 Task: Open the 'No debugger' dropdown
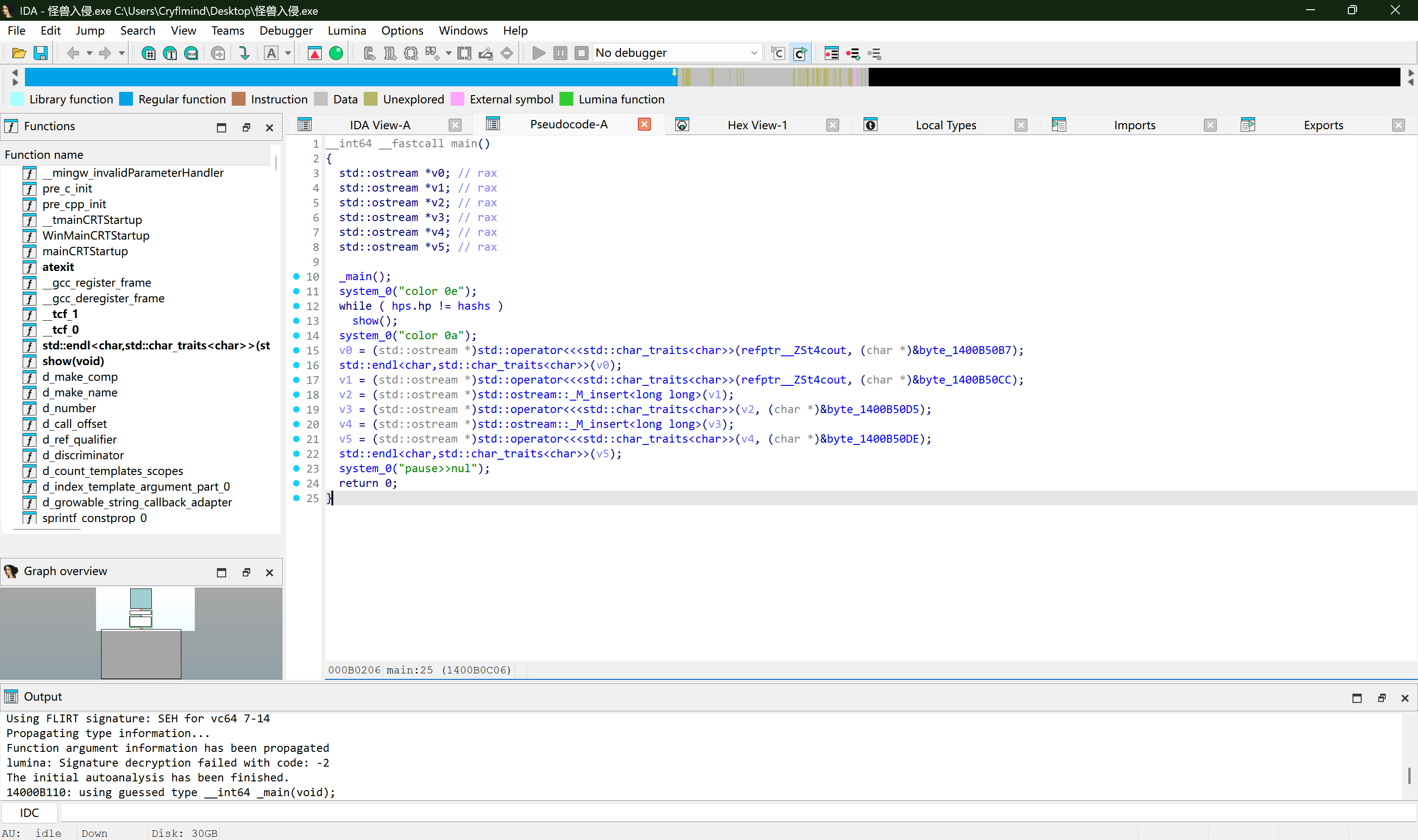coord(676,53)
